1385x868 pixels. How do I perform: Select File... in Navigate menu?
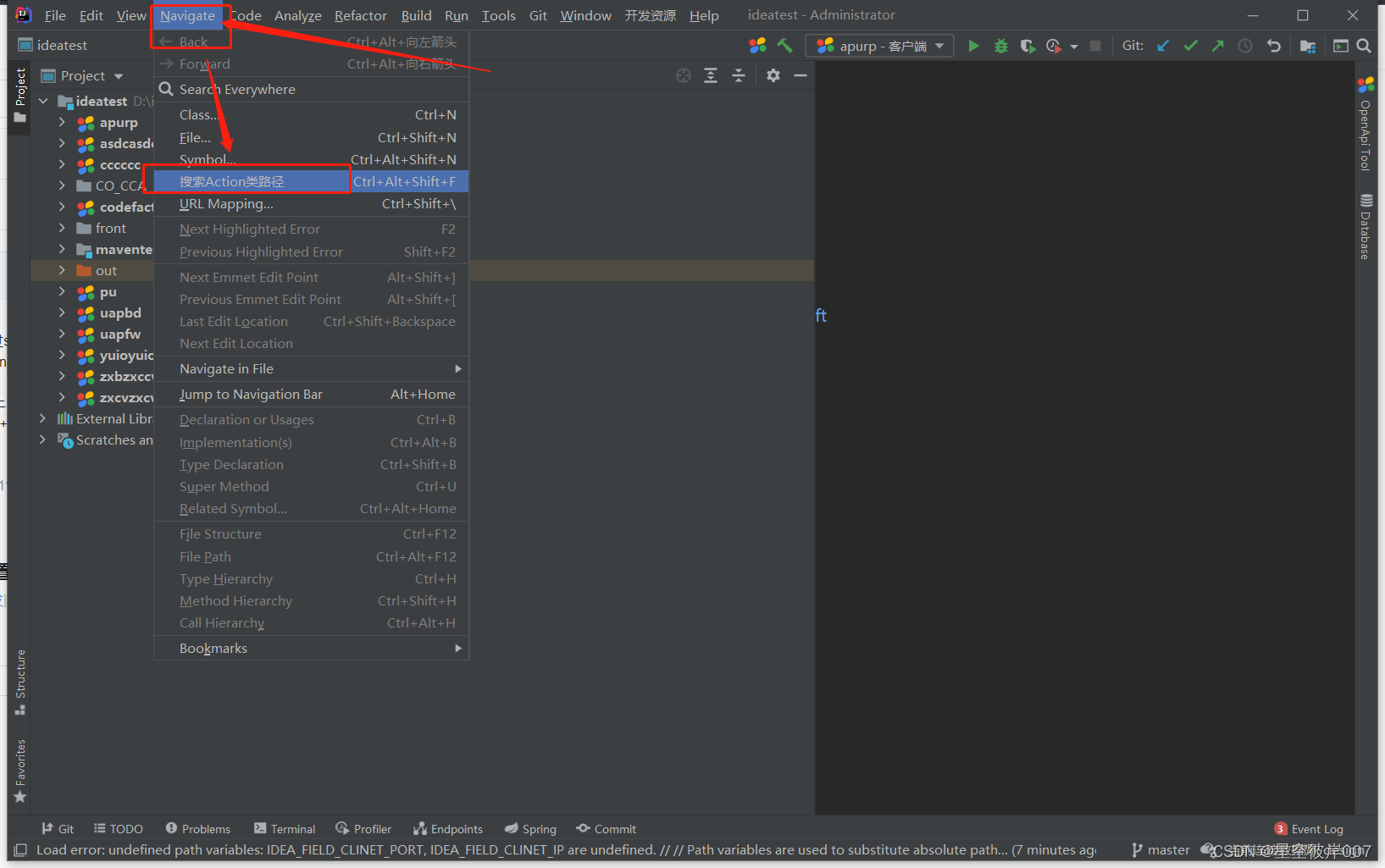(x=311, y=137)
